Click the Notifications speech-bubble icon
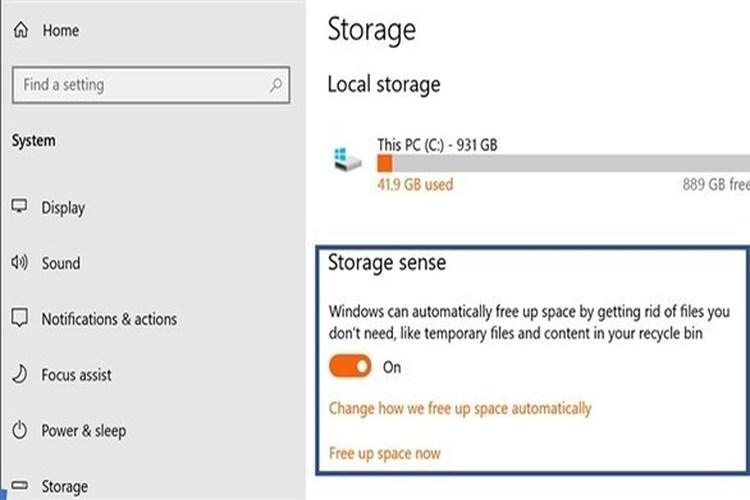The width and height of the screenshot is (750, 500). [x=20, y=318]
